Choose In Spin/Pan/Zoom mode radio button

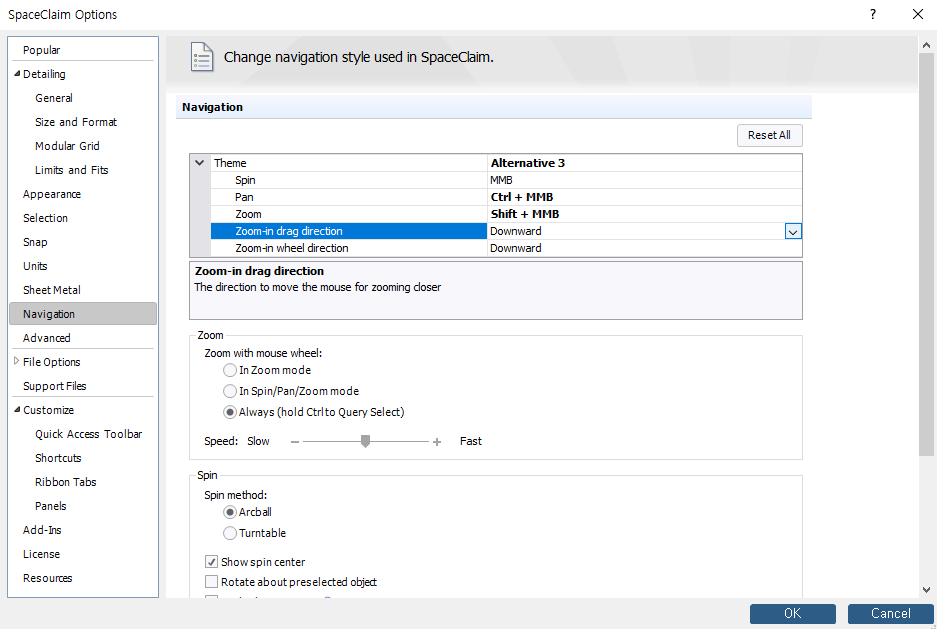(229, 391)
